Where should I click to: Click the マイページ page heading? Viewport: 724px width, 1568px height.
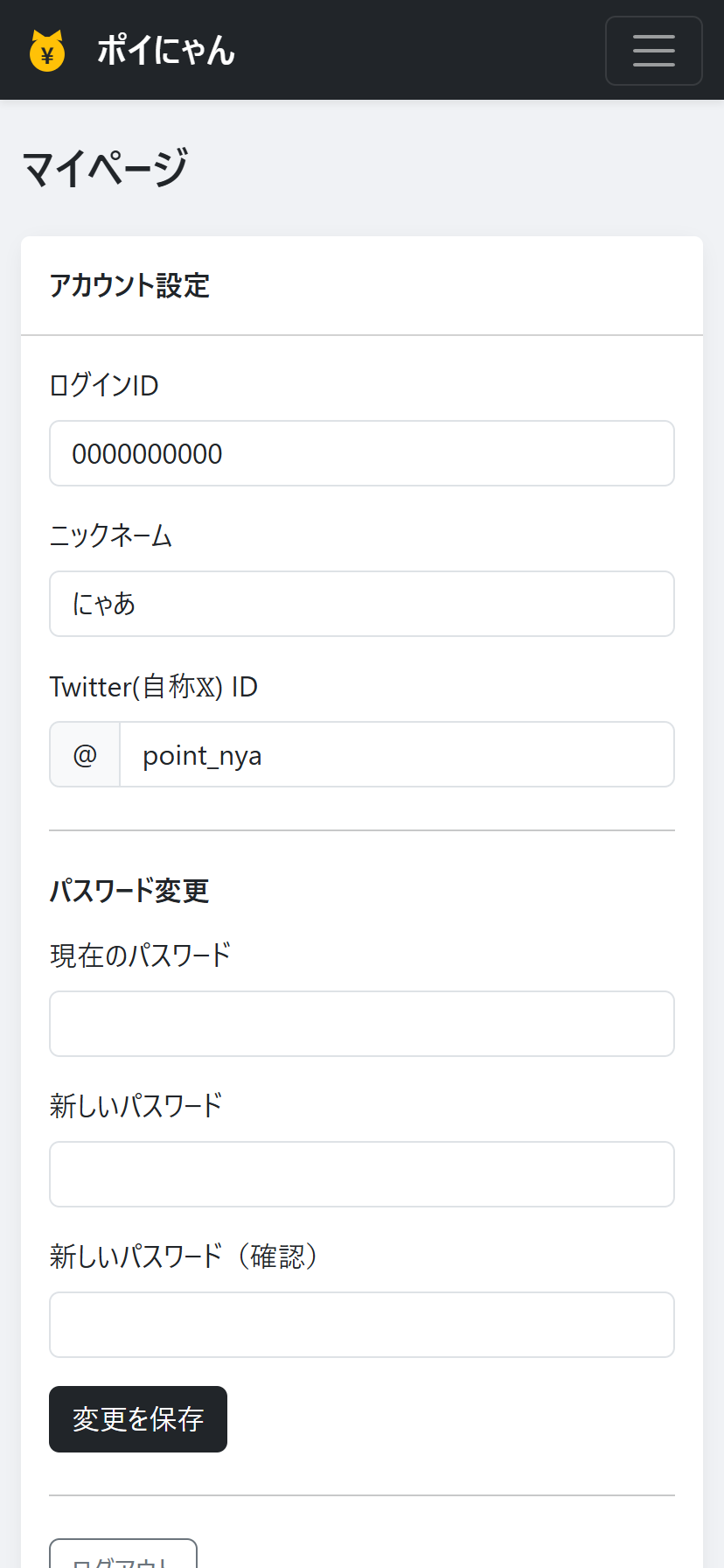104,164
